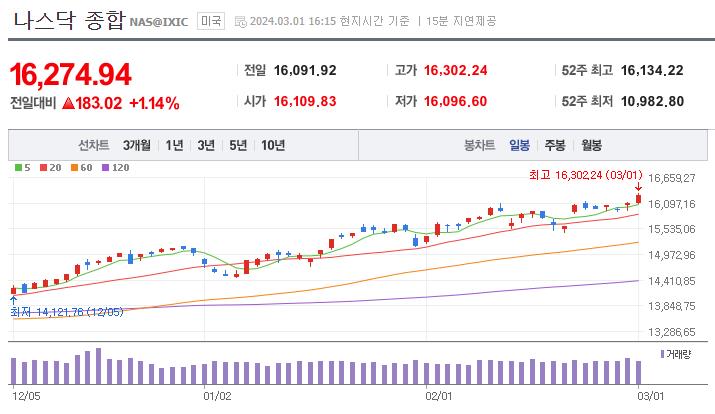Switch to 일봉 daily candle chart
Screen dimensions: 715x414
[519, 145]
